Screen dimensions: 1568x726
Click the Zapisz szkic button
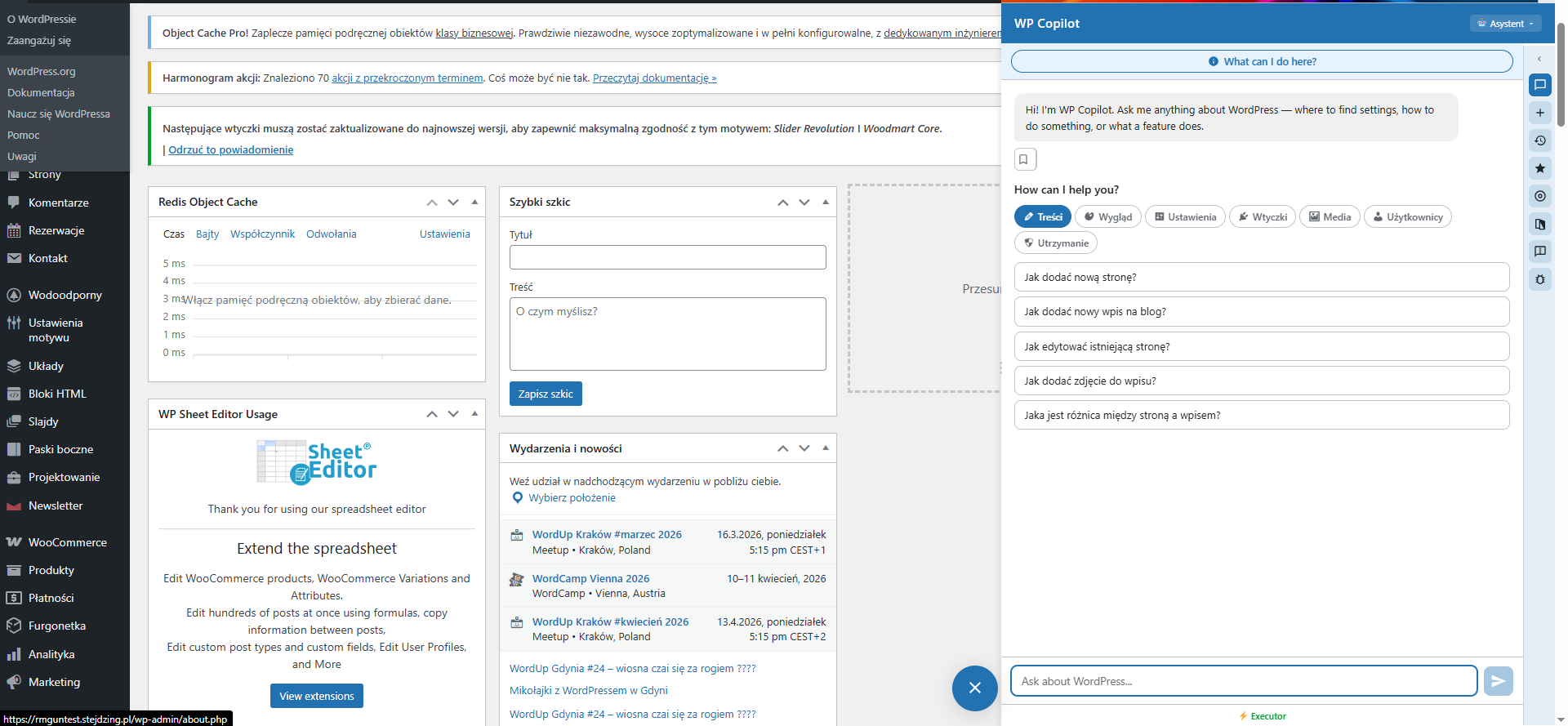tap(546, 394)
